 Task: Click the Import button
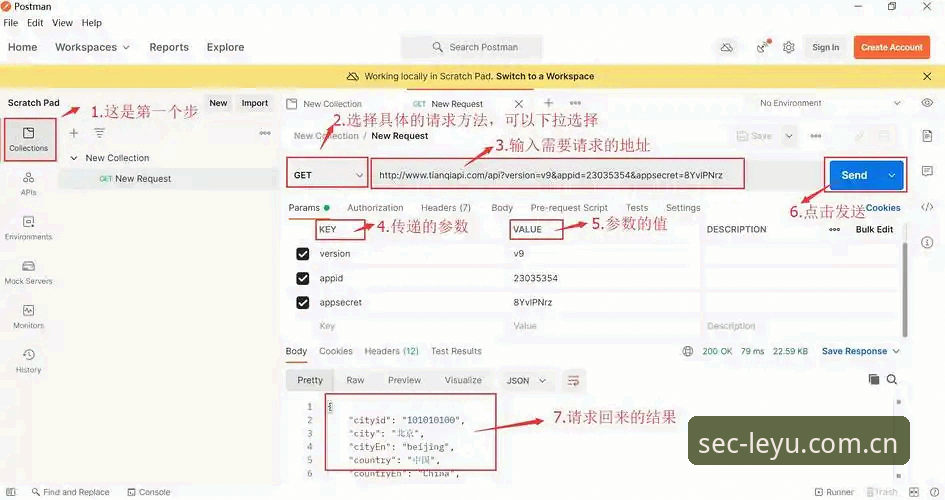click(254, 103)
